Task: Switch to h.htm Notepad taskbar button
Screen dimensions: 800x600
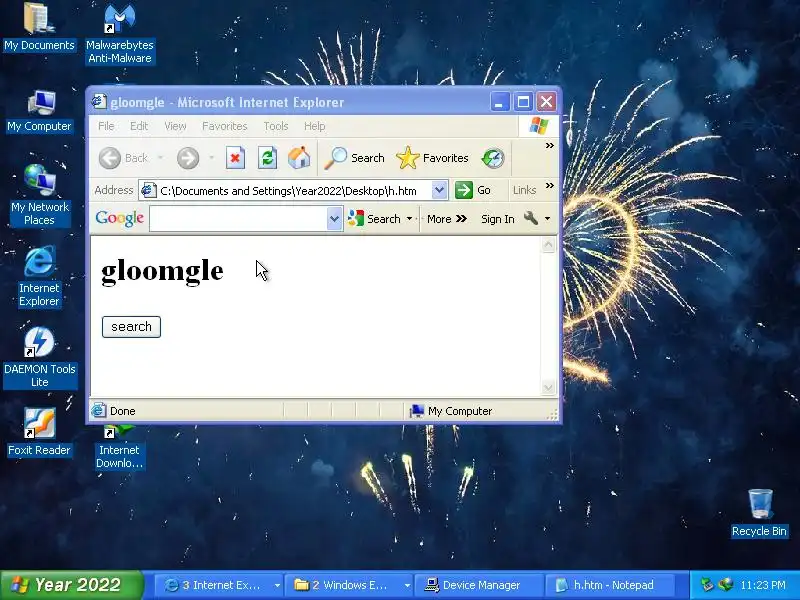Action: (x=609, y=585)
